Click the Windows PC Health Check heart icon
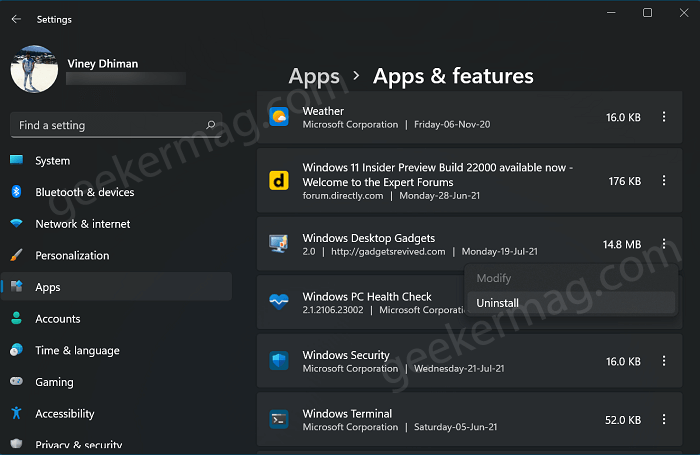Image resolution: width=700 pixels, height=455 pixels. 279,302
